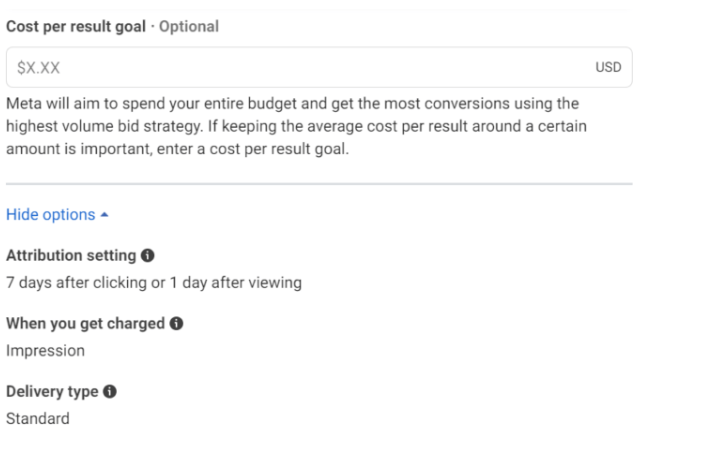Click the Hide options link text

50,215
